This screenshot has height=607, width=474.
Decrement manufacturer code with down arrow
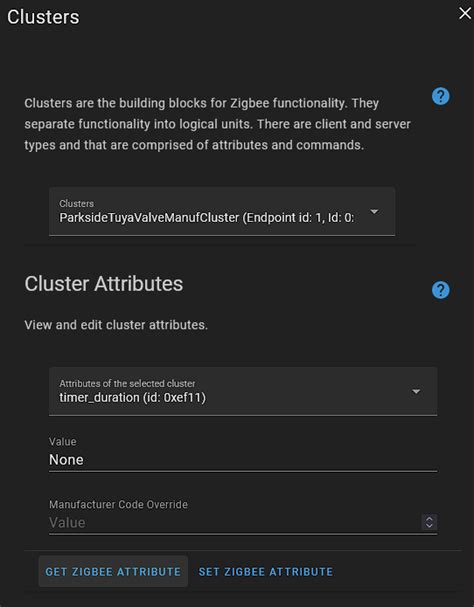point(429,526)
